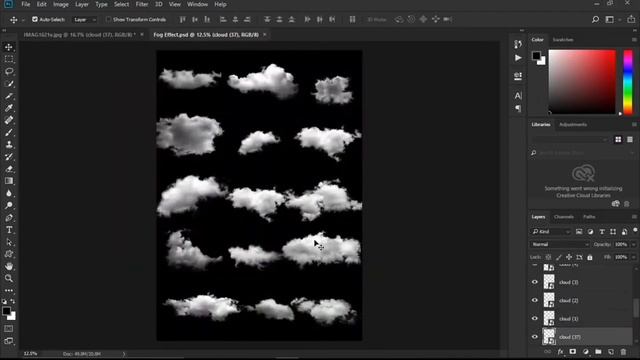Open the Character panel icon
The image size is (640, 360).
point(518,96)
